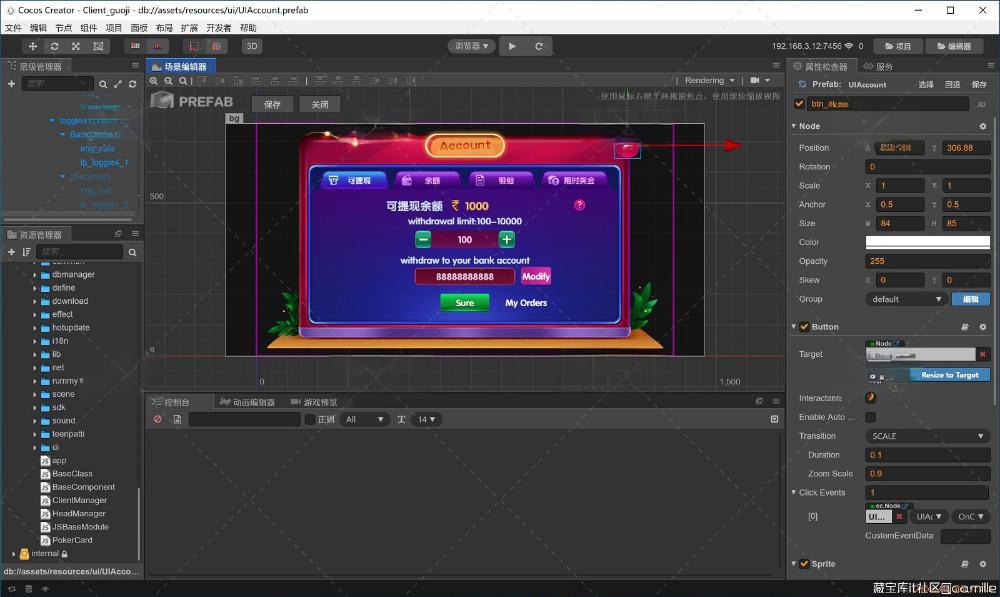
Task: Toggle the Enable Auto Gray checkbox
Action: tap(870, 417)
